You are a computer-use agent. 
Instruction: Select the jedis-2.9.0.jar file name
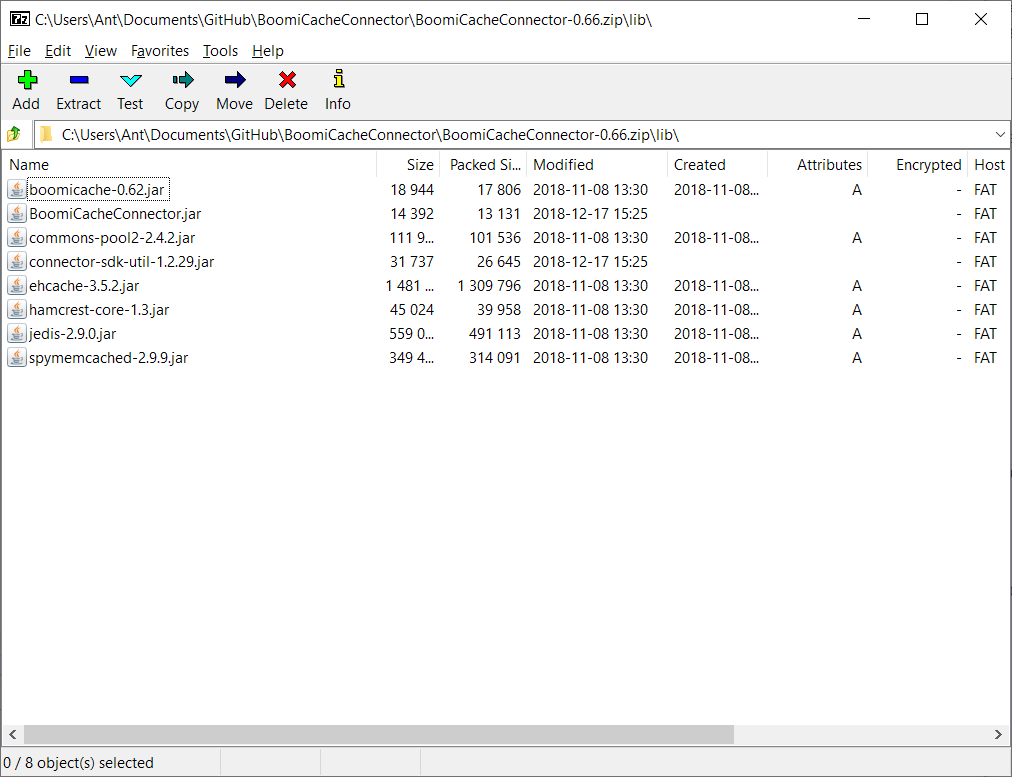coord(72,334)
